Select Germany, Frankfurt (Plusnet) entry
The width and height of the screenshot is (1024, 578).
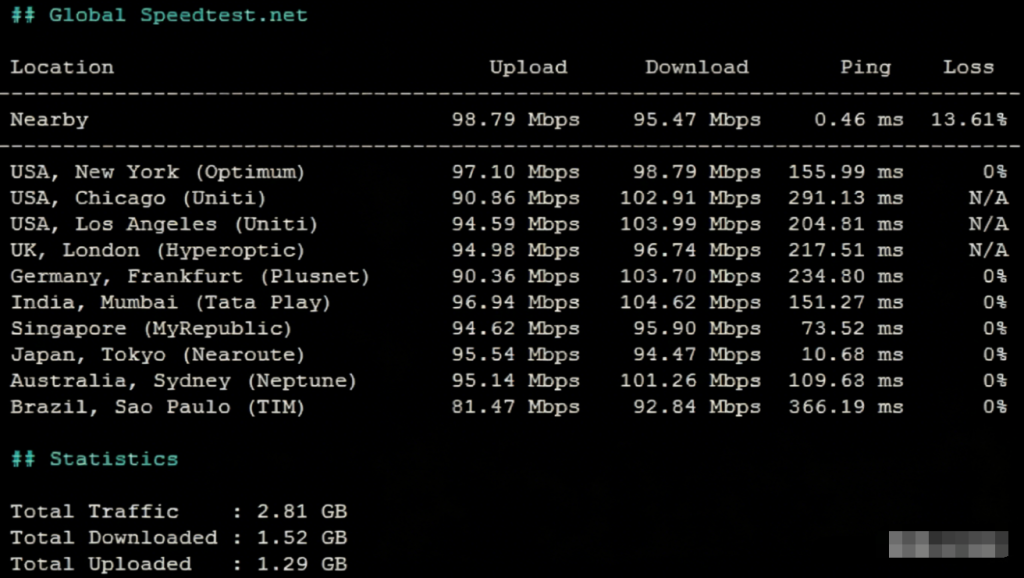pos(190,276)
